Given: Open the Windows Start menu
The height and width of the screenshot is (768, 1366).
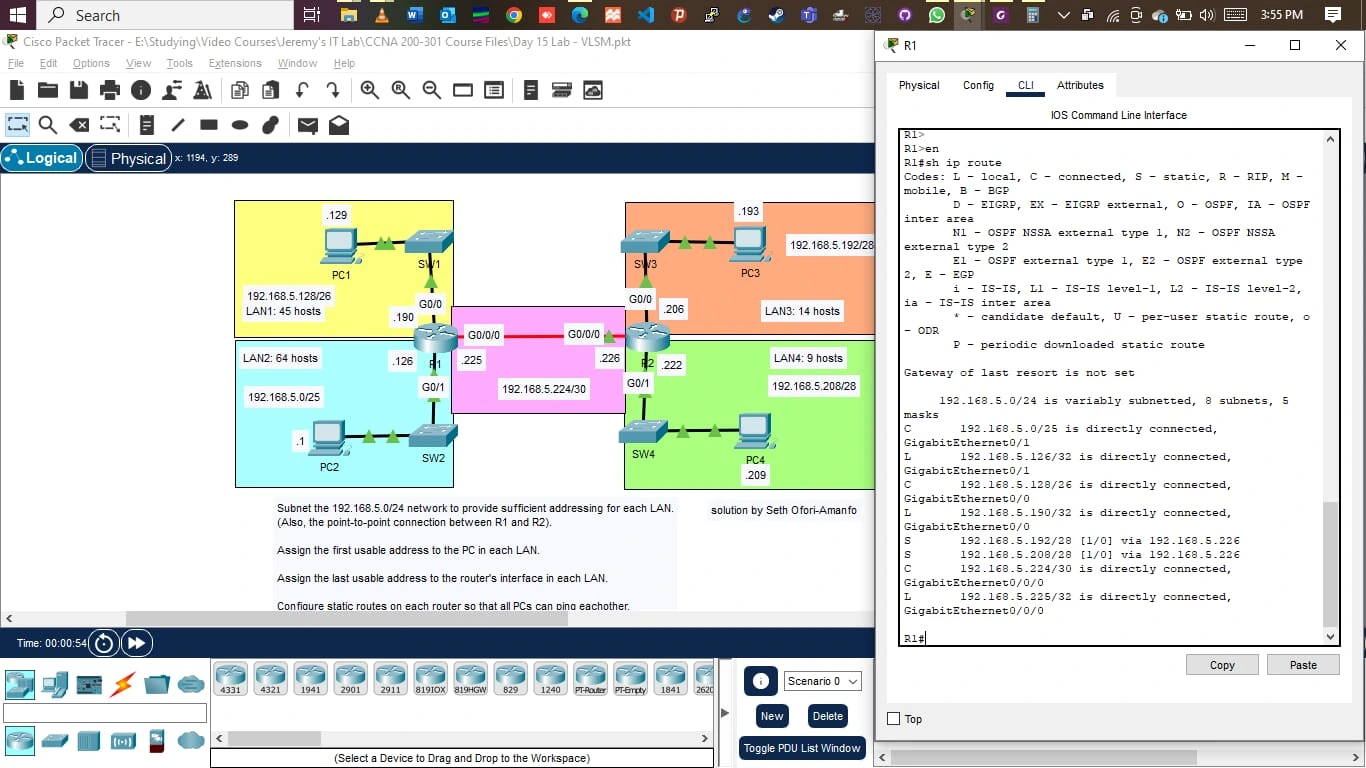Looking at the screenshot, I should pyautogui.click(x=17, y=15).
